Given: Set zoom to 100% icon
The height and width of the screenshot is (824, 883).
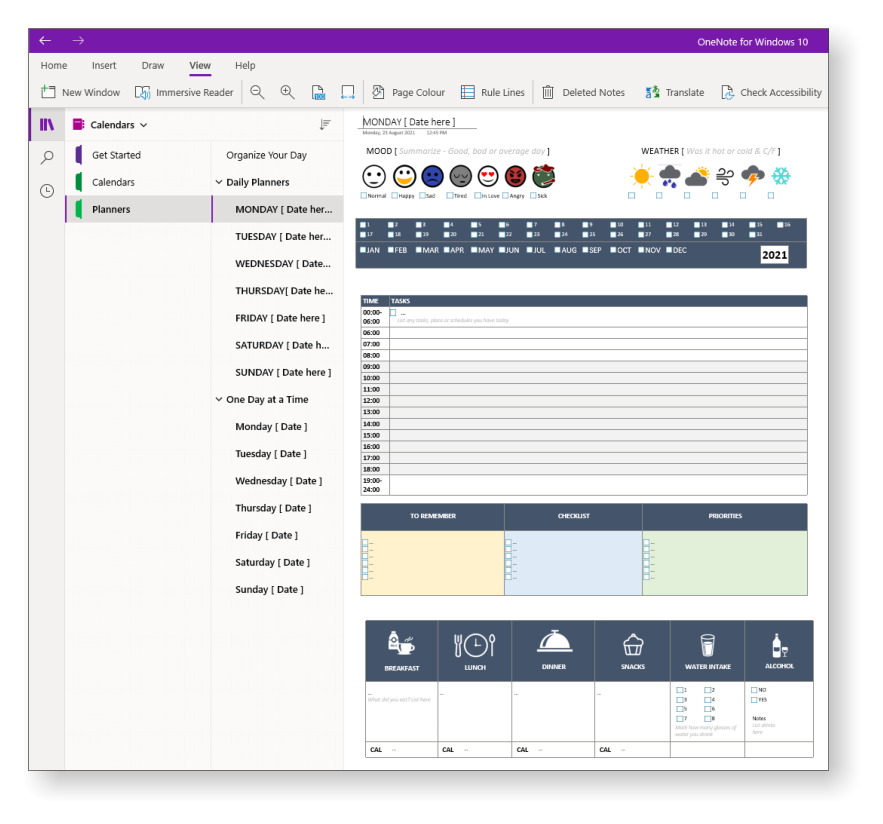Looking at the screenshot, I should (x=318, y=92).
